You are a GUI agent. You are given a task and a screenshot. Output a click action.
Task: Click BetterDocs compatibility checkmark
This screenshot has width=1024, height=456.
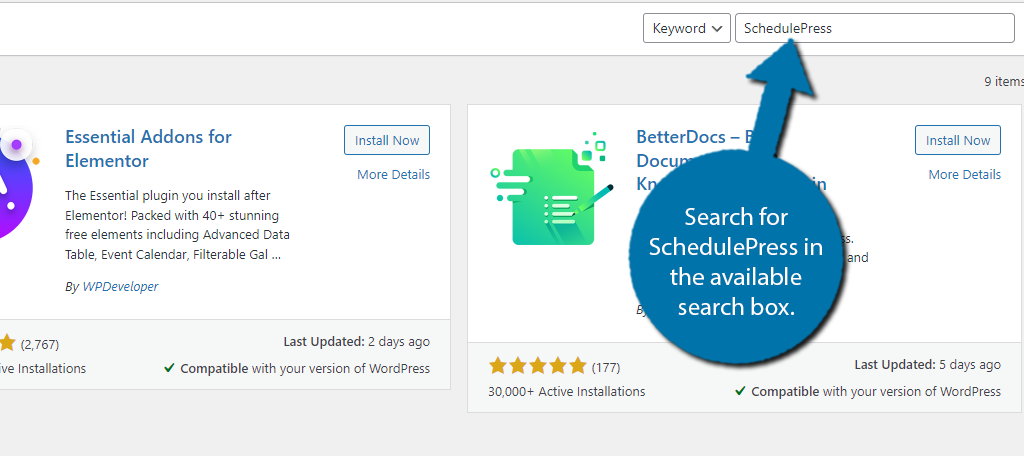point(740,391)
